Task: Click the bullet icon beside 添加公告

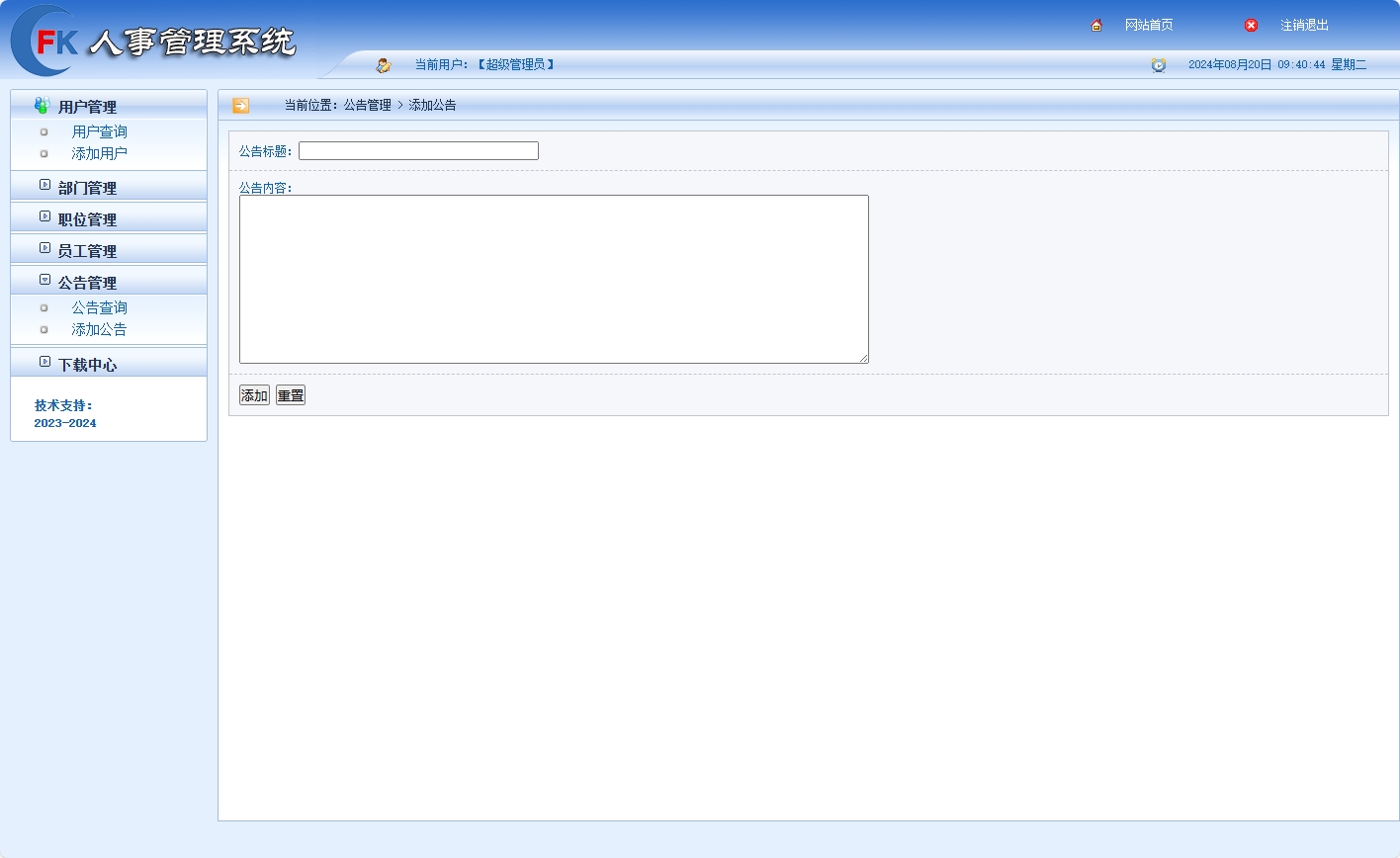Action: pos(44,329)
